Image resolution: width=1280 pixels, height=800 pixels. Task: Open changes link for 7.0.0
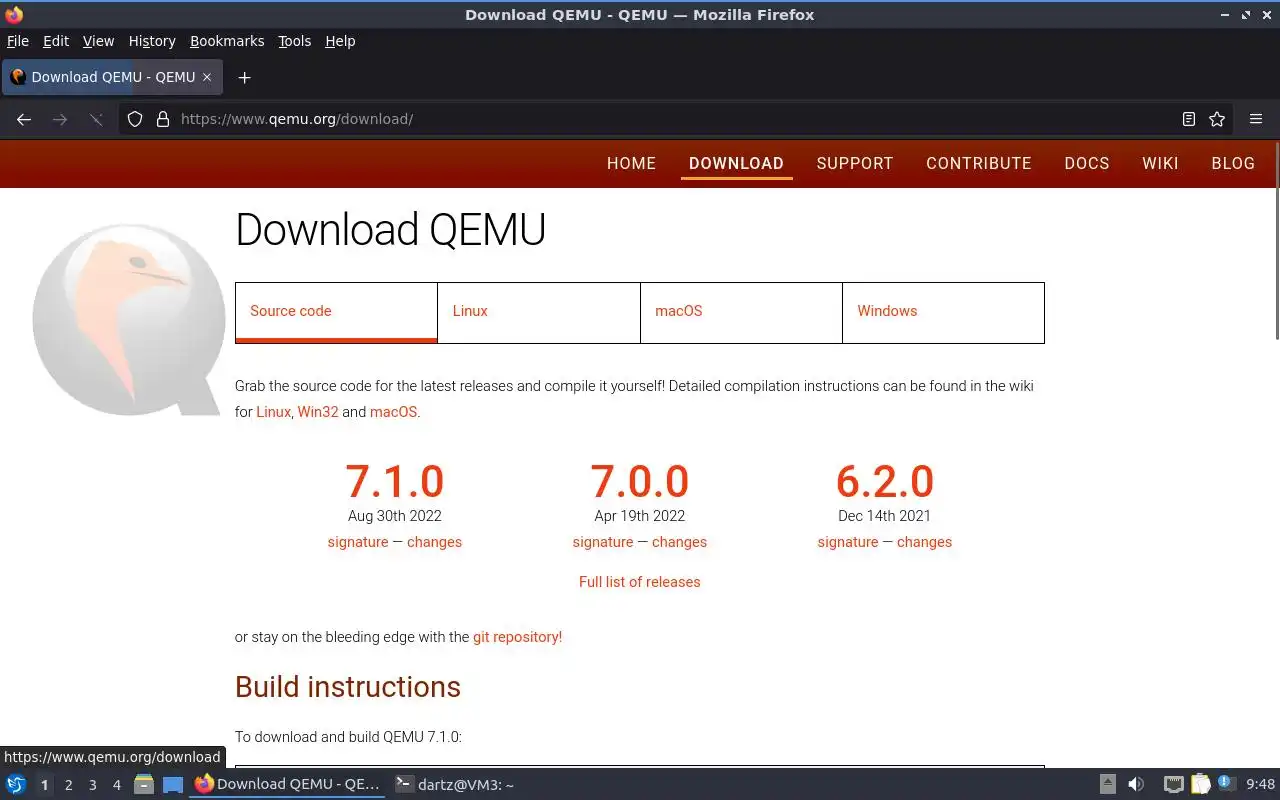coord(679,542)
